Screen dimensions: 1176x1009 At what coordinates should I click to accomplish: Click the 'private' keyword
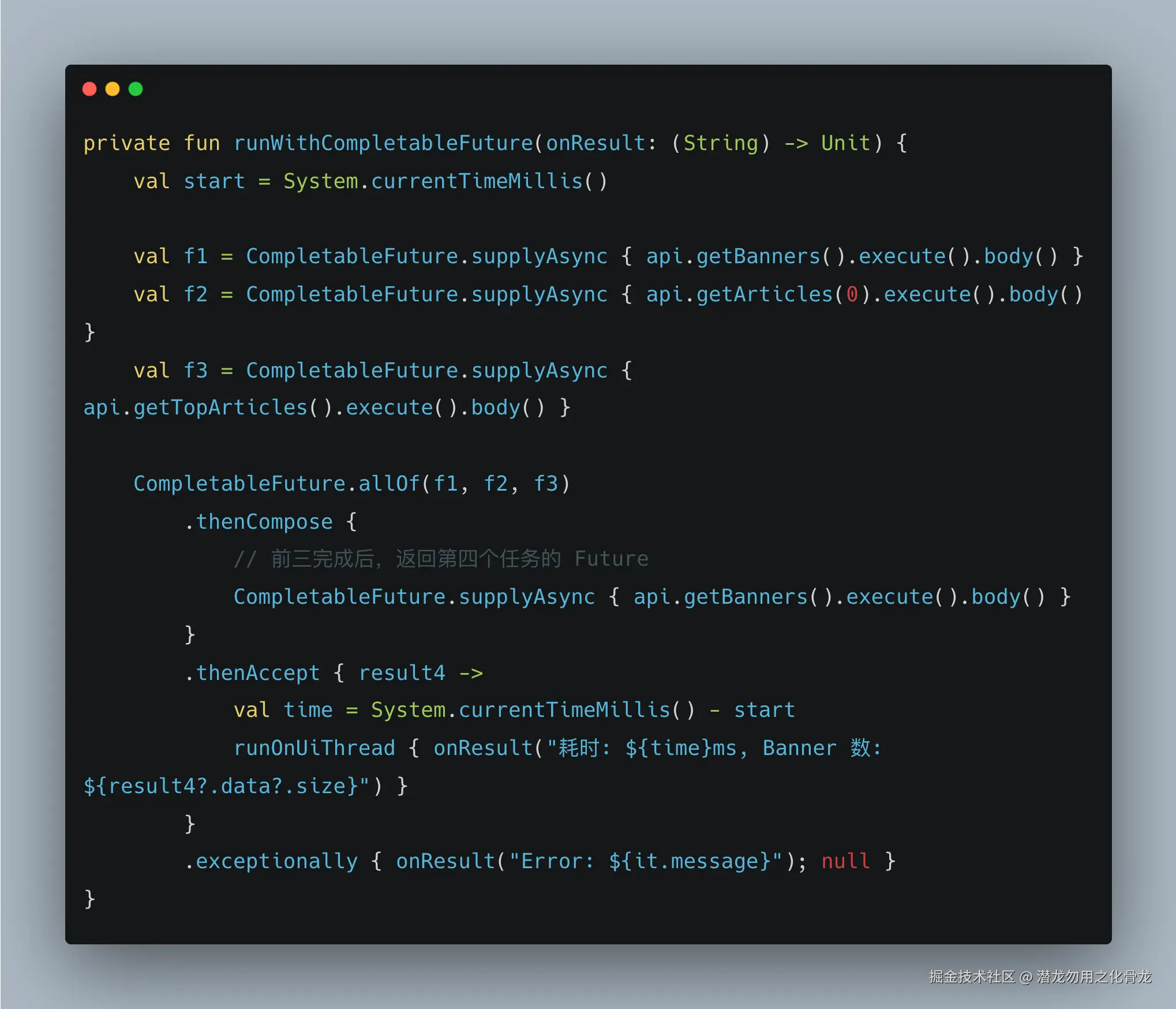point(126,143)
